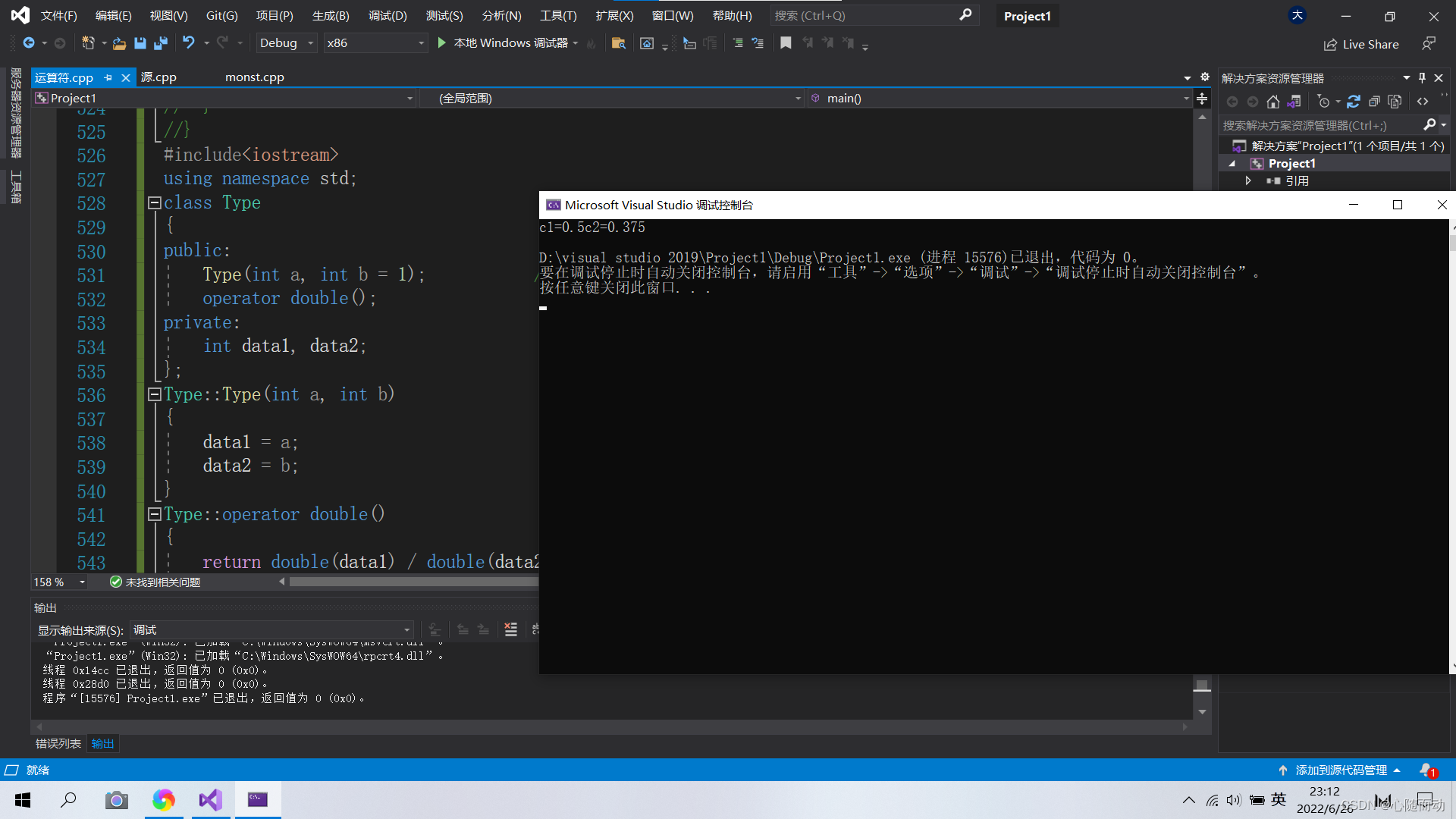Open taskbar search magnifier
1456x819 pixels.
point(69,800)
